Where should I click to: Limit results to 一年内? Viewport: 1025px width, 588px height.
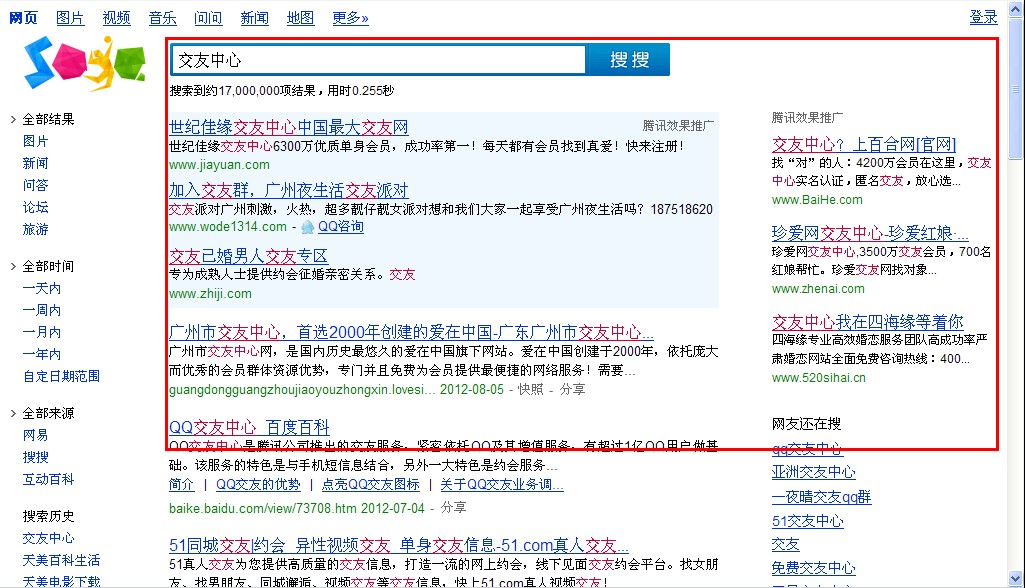point(42,355)
